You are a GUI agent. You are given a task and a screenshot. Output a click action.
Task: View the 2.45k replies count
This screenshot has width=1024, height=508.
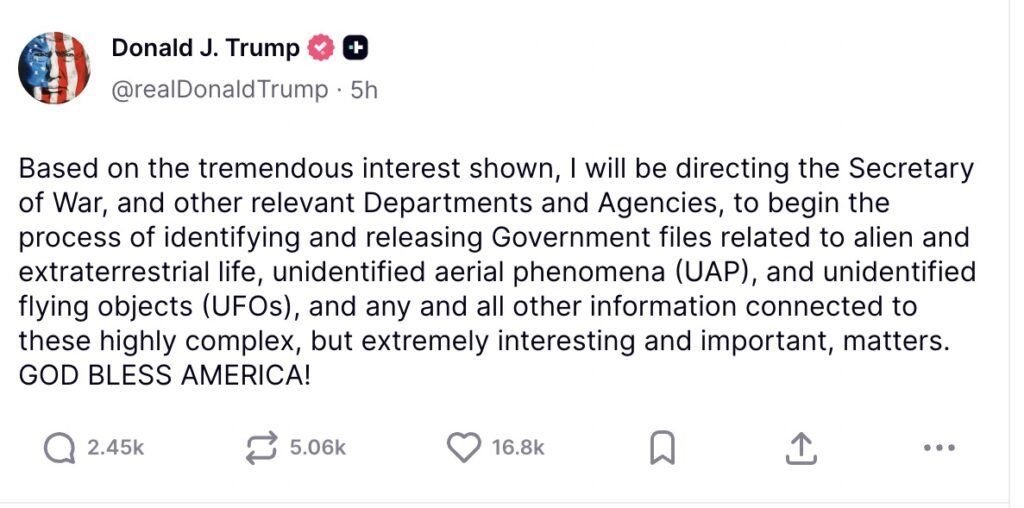point(115,448)
